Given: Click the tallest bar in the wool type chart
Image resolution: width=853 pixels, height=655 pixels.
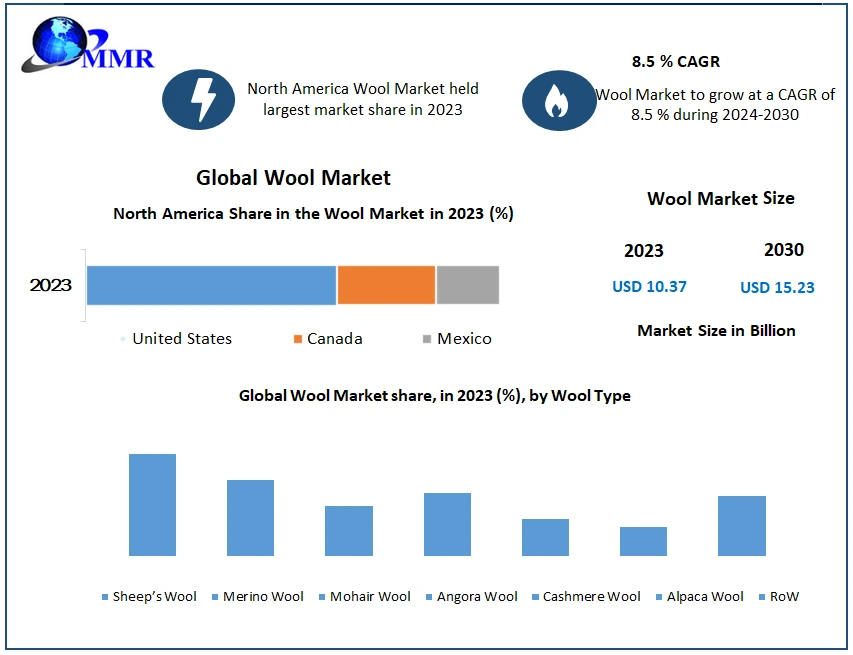Looking at the screenshot, I should click(152, 505).
